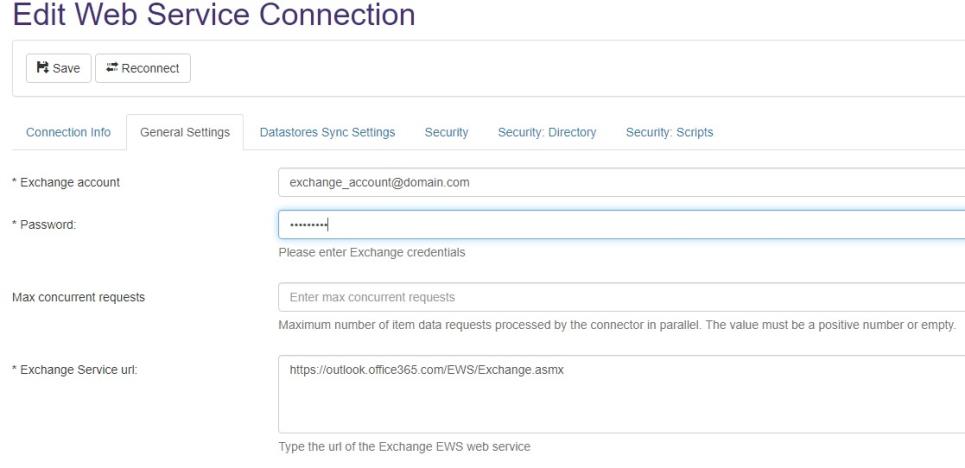Viewport: 965px width, 468px height.
Task: Go to the Security tab
Action: 446,132
